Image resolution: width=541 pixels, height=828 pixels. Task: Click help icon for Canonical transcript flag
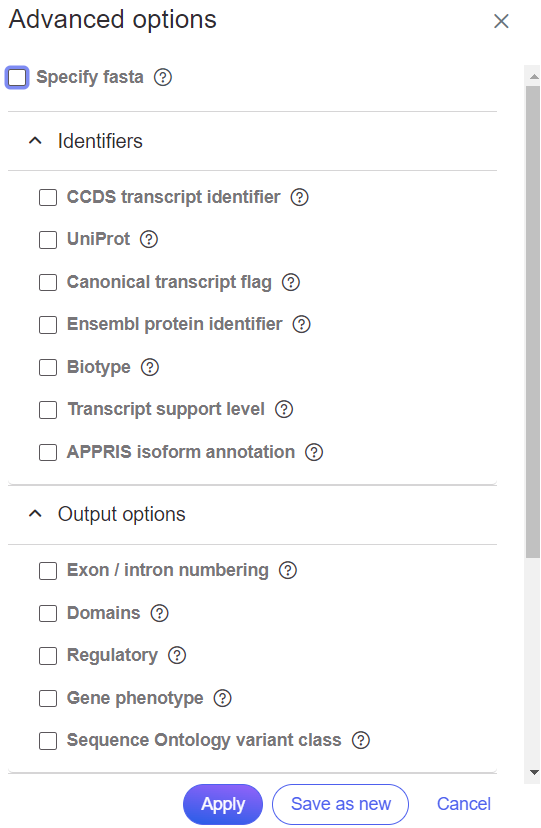click(291, 283)
